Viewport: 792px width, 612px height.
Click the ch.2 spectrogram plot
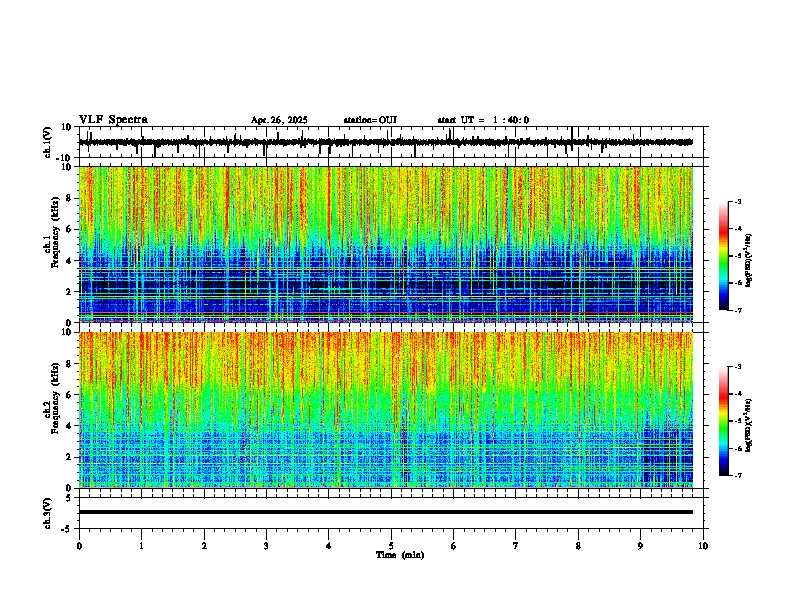point(386,410)
